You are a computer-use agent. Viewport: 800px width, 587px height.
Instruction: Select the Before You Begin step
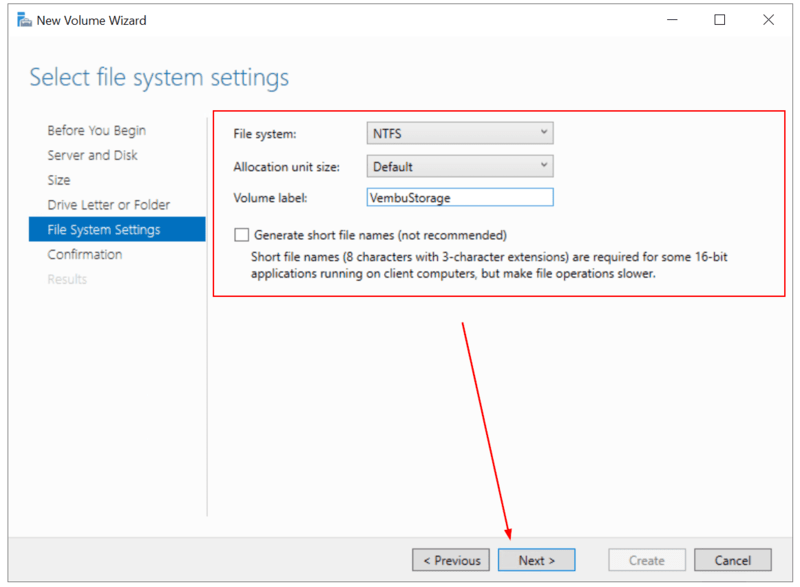[x=95, y=130]
